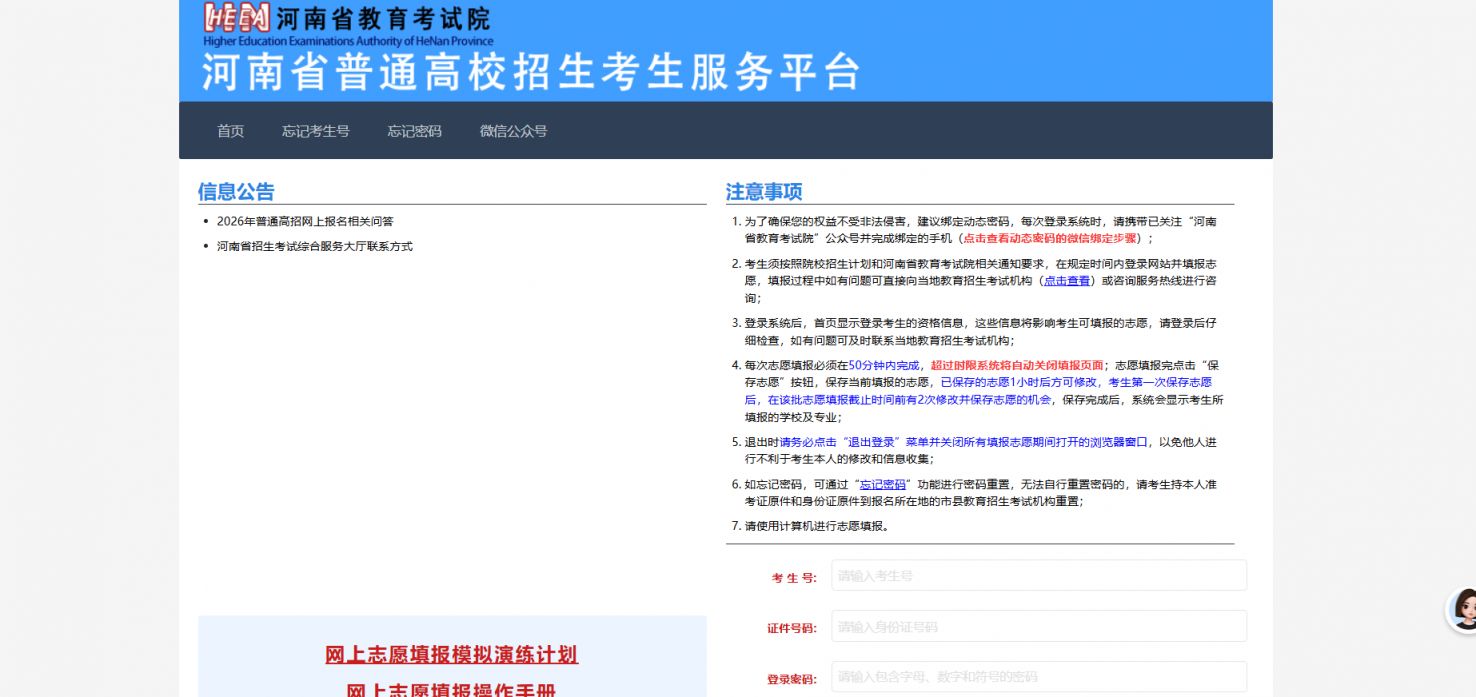Click the red text 超过时限系统将自动关闭填报页面

click(x=1017, y=365)
